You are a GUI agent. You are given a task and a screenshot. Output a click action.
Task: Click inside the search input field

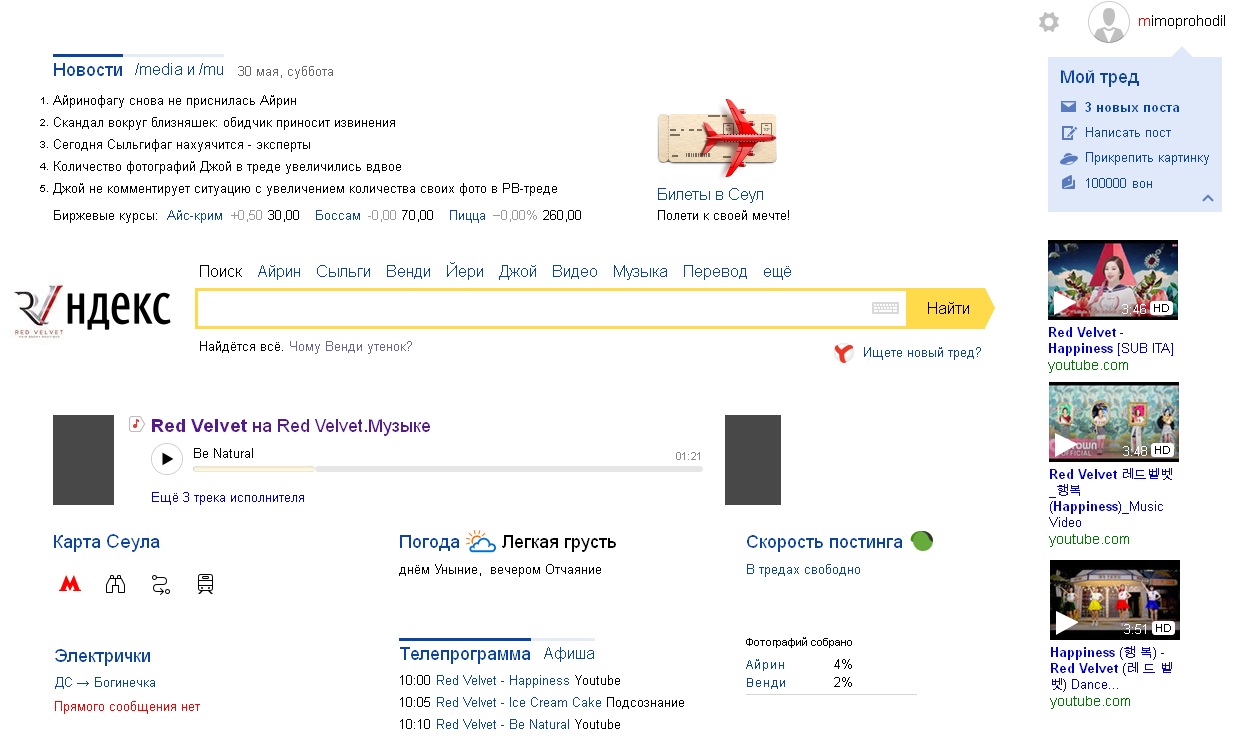(534, 308)
